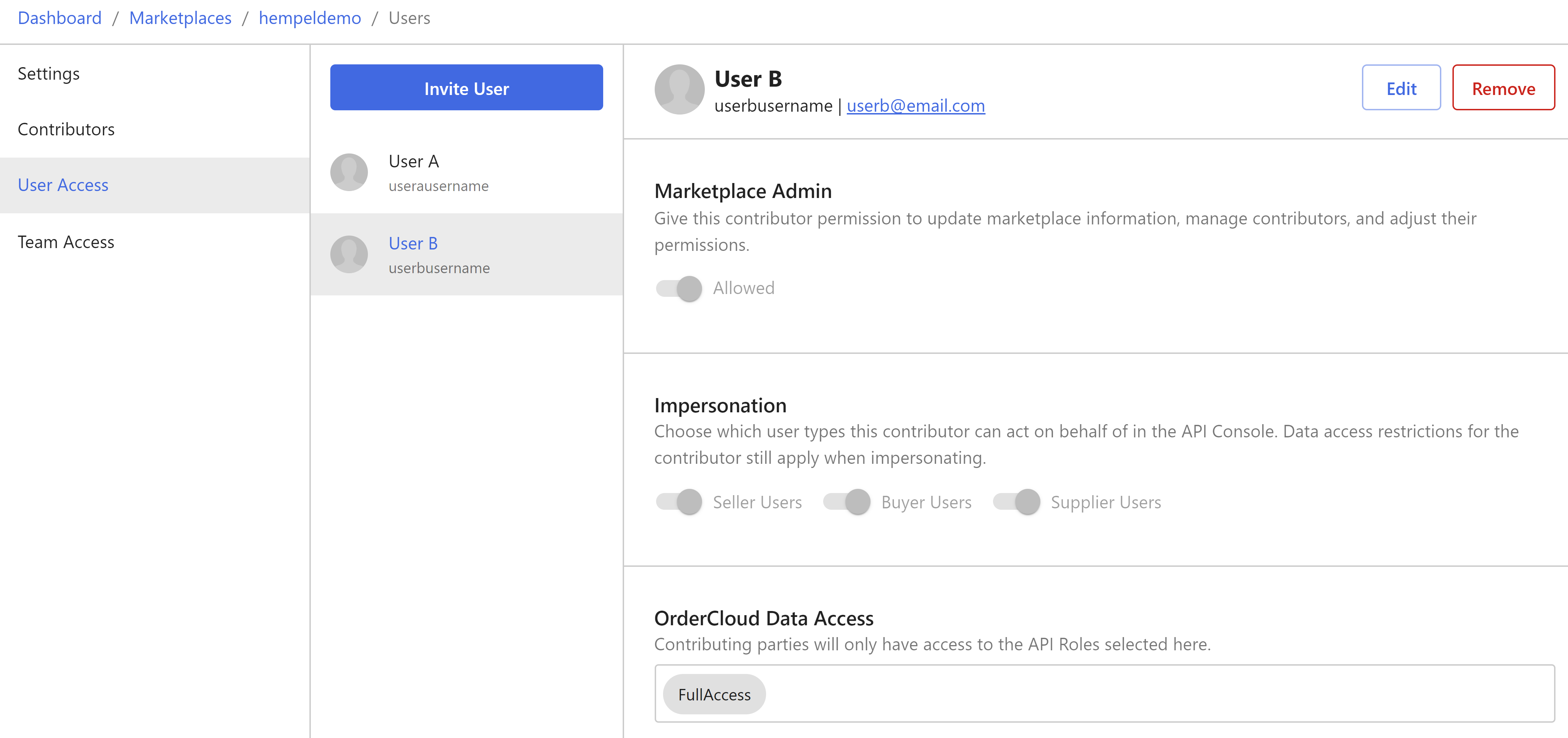Open the hempeldemo breadcrumb link

[310, 18]
